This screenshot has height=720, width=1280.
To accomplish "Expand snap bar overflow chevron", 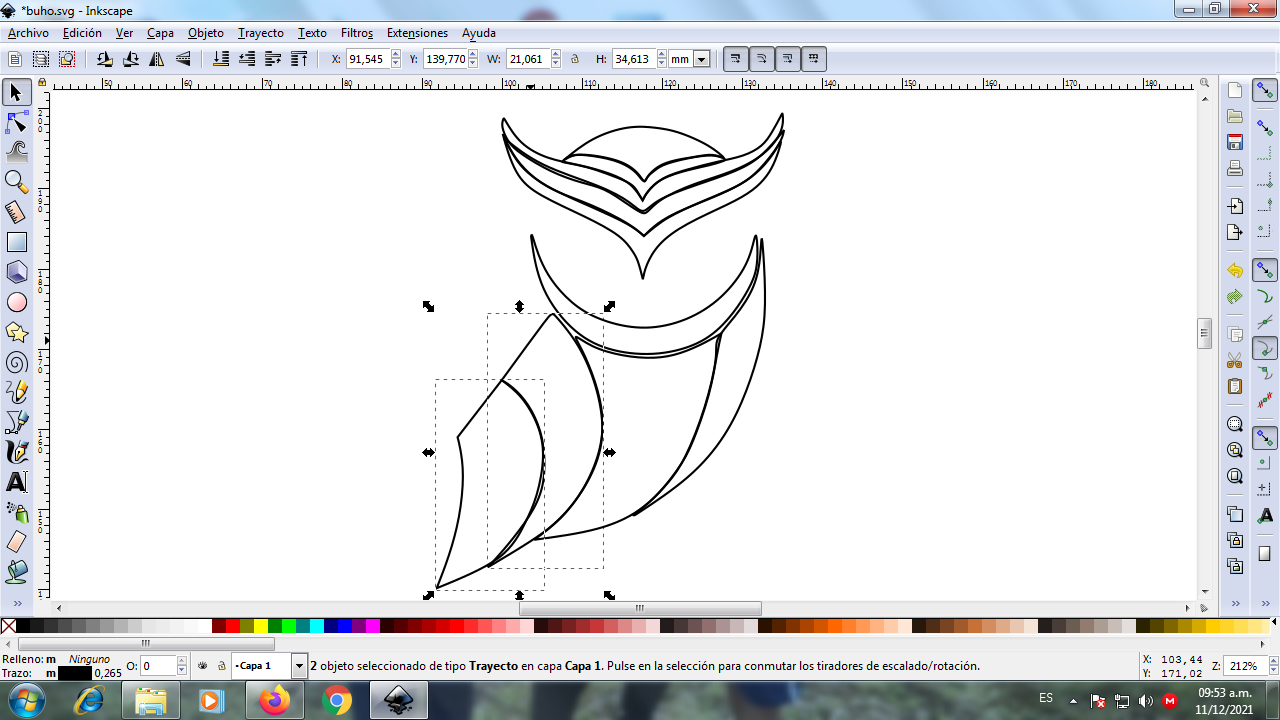I will click(x=1265, y=603).
